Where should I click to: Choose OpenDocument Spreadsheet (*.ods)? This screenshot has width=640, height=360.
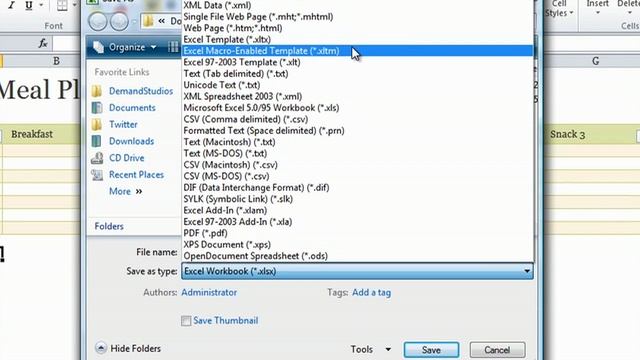357,256
